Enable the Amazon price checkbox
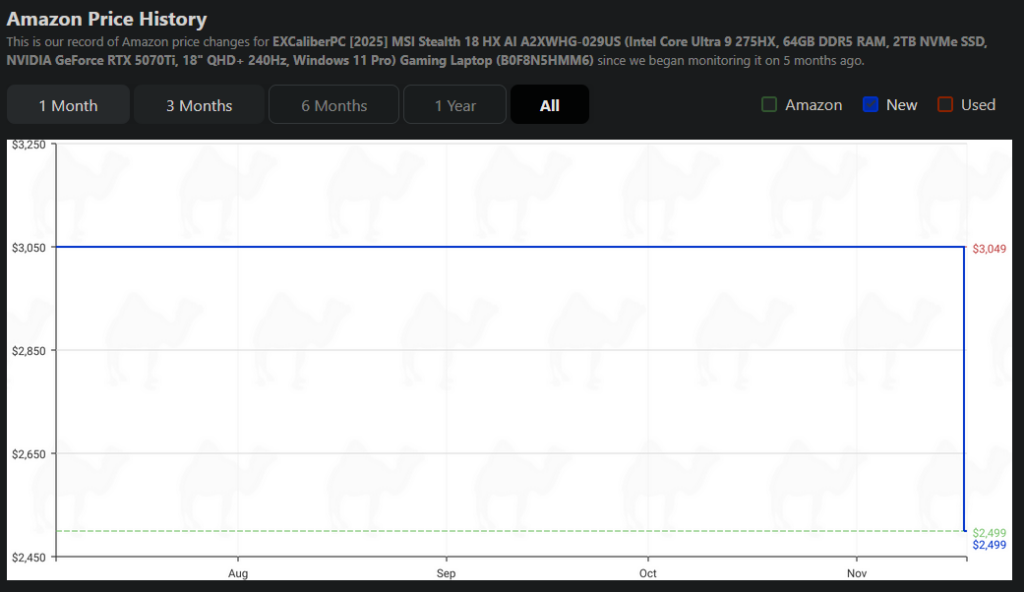This screenshot has height=592, width=1024. click(x=769, y=105)
